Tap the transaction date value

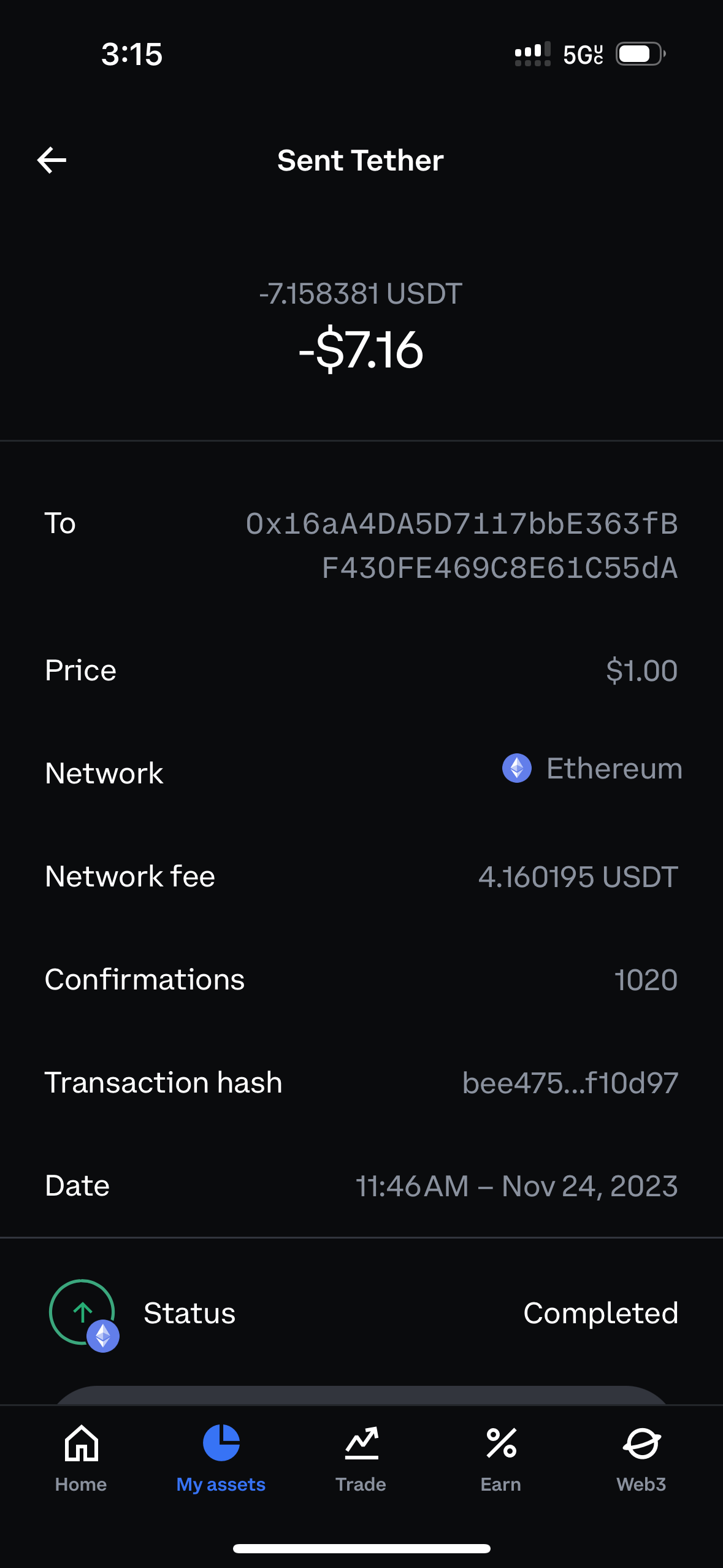[516, 1186]
